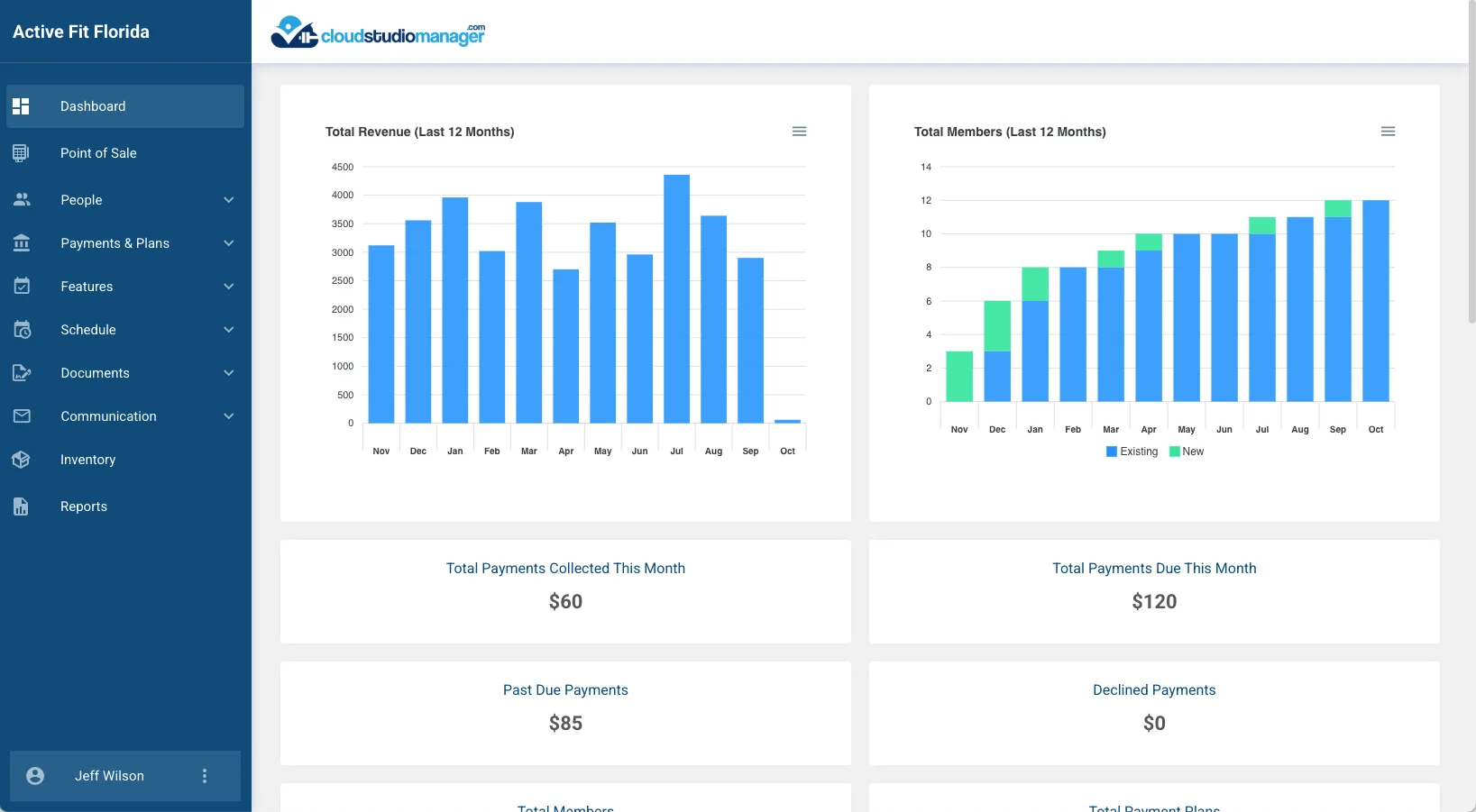The image size is (1476, 812).
Task: Open Total Members chart hamburger menu
Action: pyautogui.click(x=1388, y=132)
